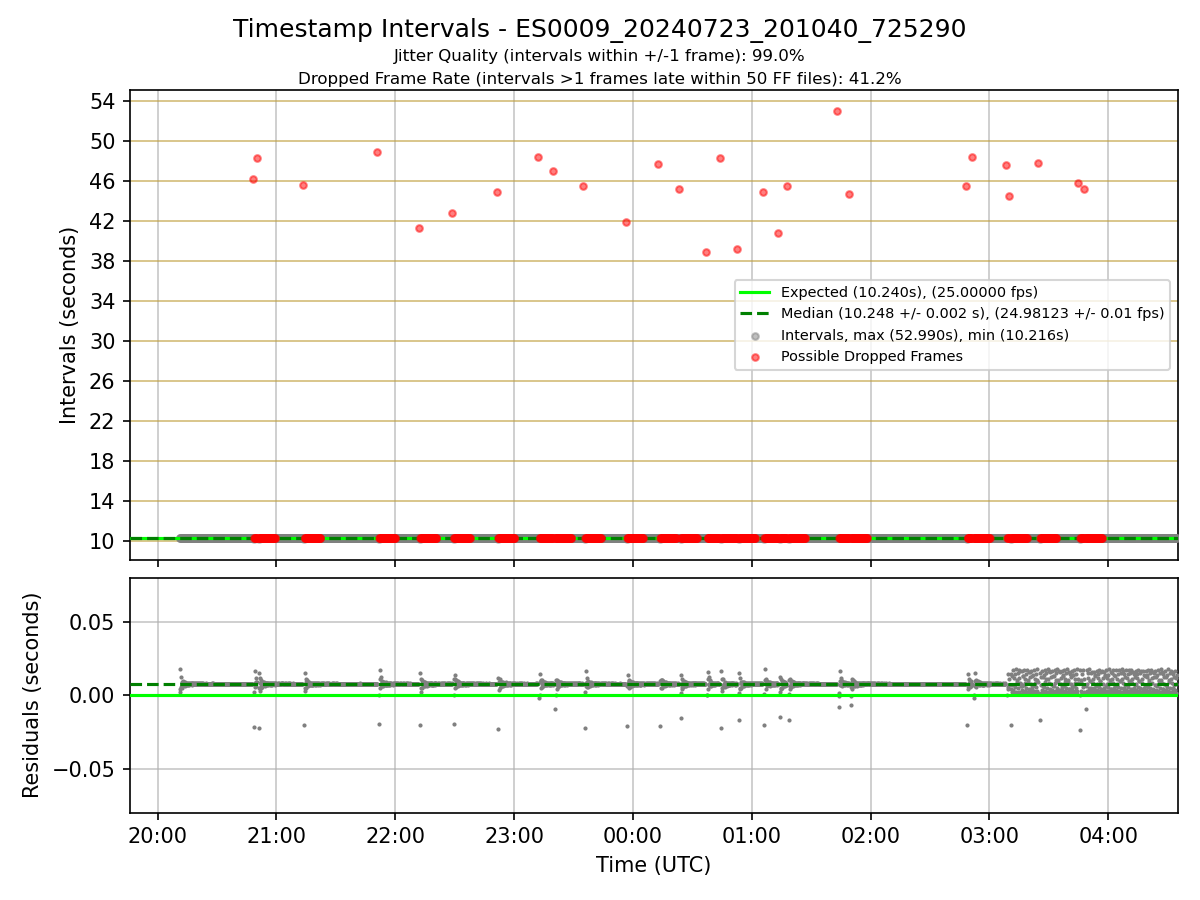Click the dashed dark green line sample in legend
Viewport: 1200px width, 900px height.
tap(755, 313)
